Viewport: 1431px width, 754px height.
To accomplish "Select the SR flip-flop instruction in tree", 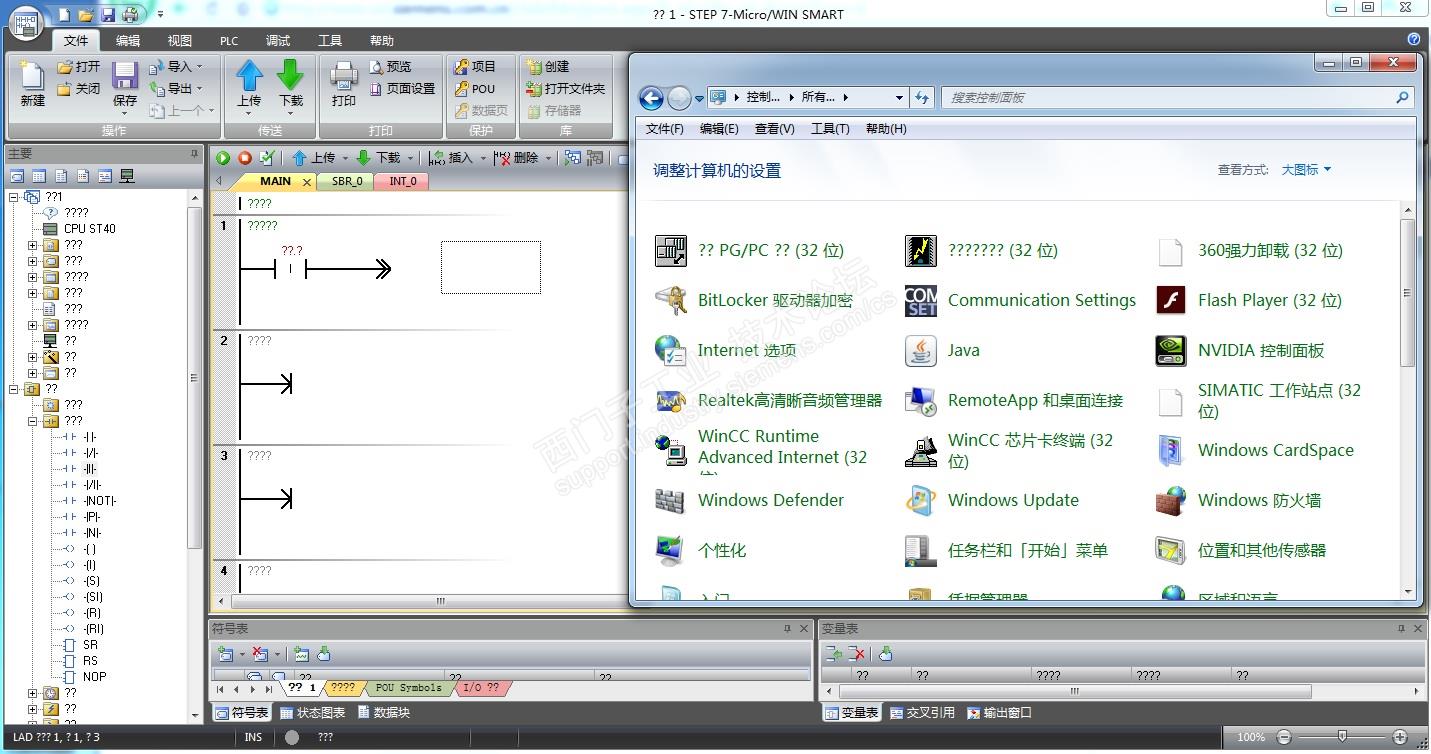I will tap(90, 645).
